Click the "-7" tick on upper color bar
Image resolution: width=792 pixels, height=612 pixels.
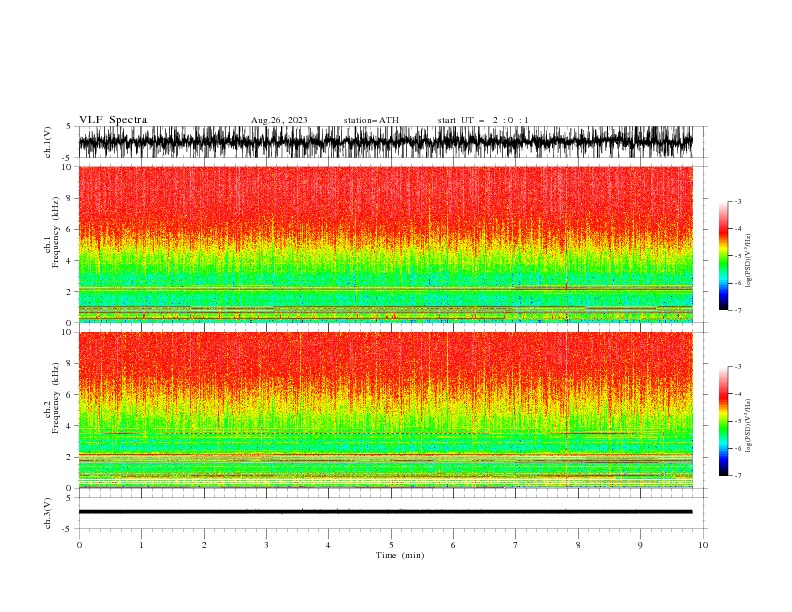(x=737, y=310)
